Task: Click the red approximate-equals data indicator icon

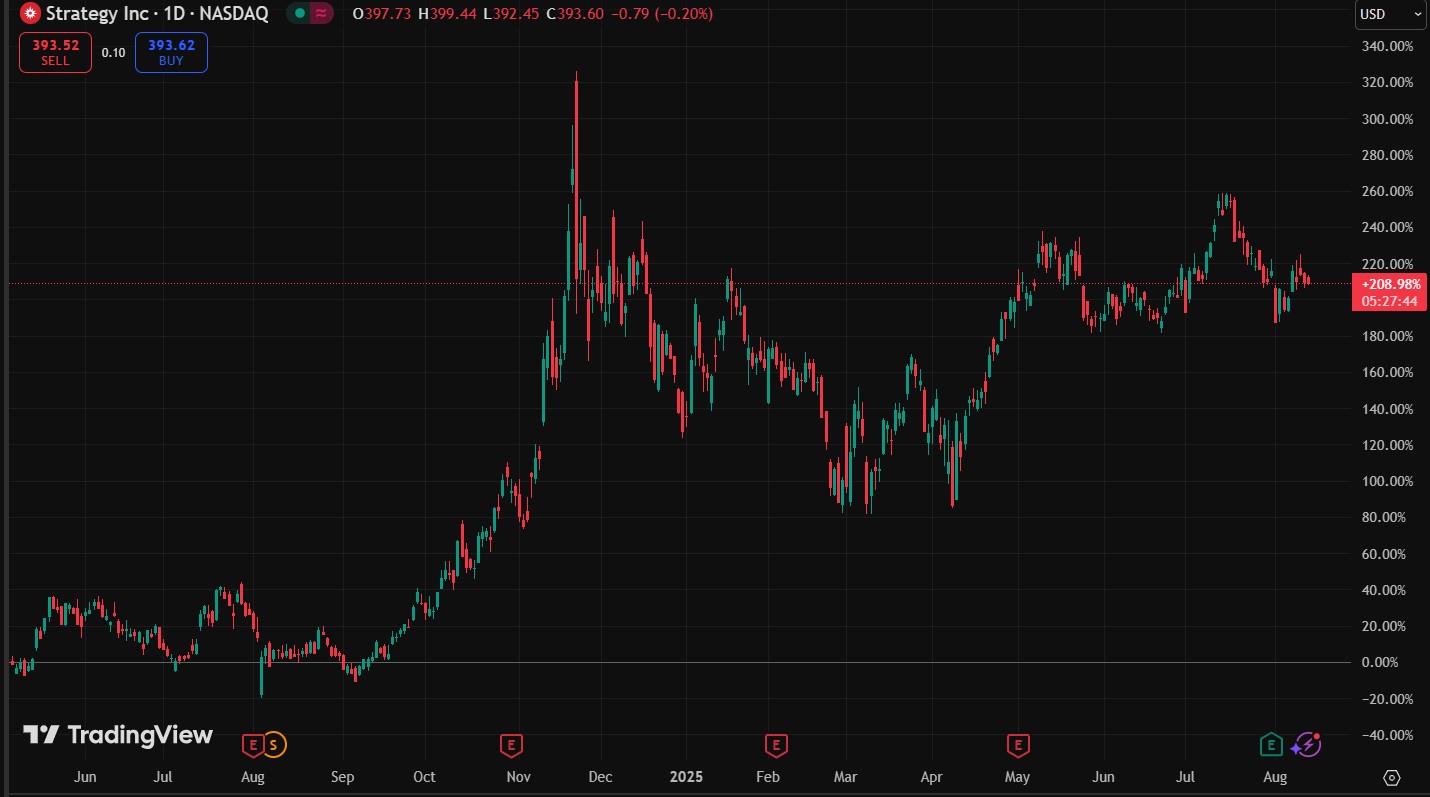Action: pyautogui.click(x=321, y=14)
